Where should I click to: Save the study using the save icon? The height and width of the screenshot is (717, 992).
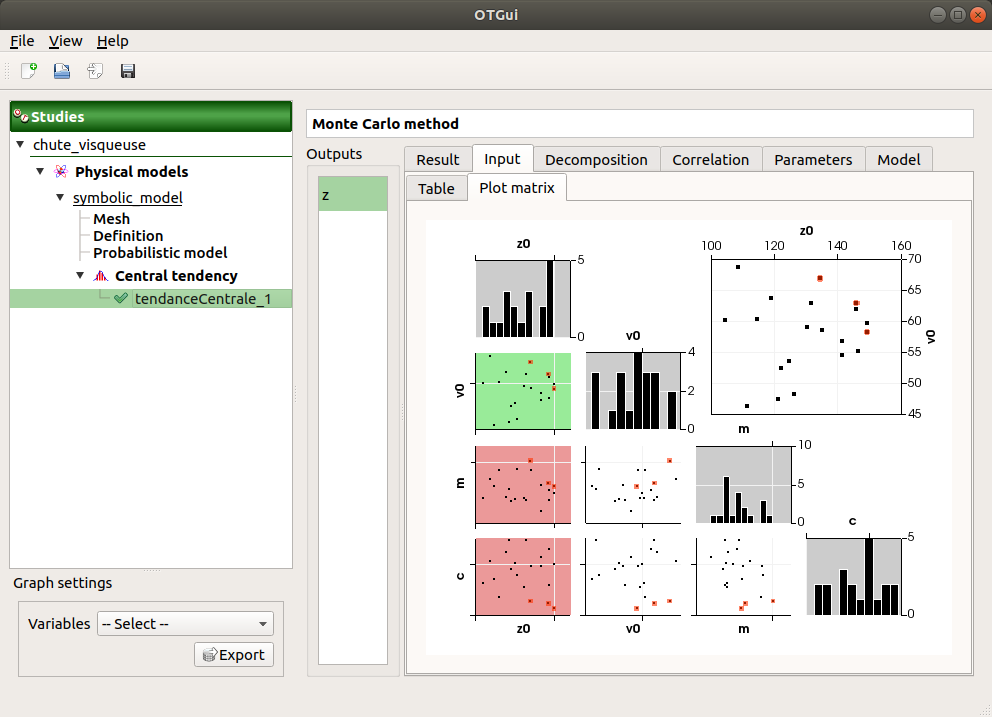point(127,71)
